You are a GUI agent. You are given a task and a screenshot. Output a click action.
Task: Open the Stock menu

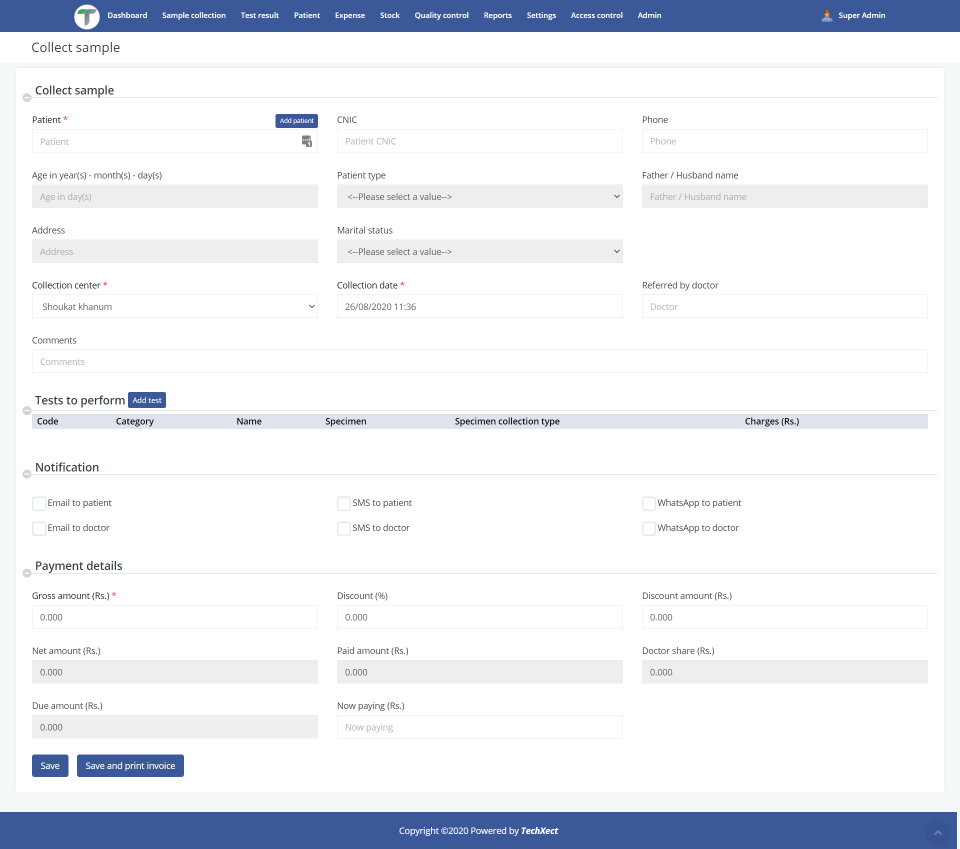[x=389, y=15]
